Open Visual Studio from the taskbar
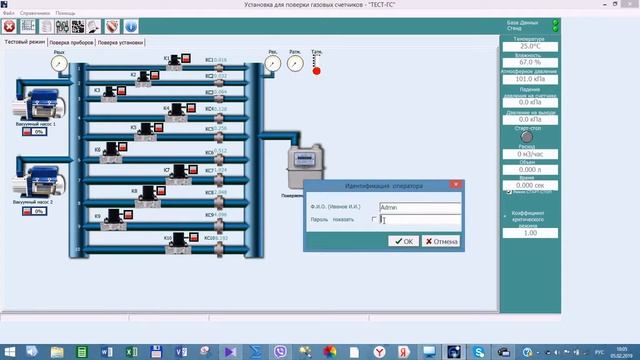 coord(231,351)
